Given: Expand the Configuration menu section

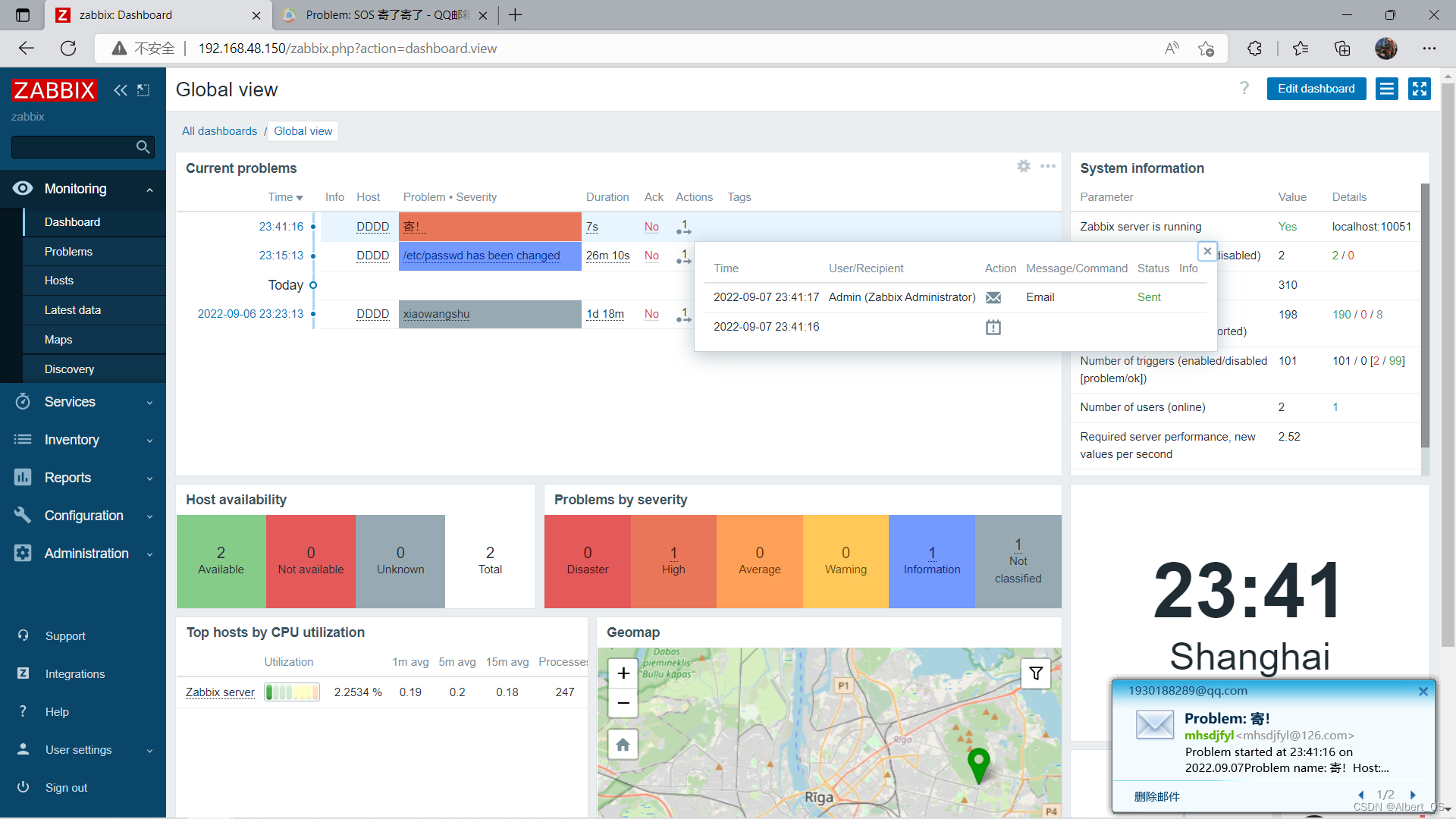Looking at the screenshot, I should tap(83, 516).
